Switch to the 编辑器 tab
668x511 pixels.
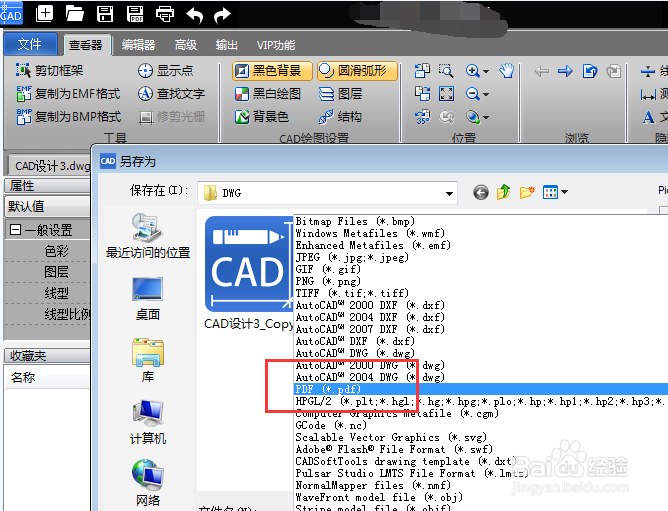click(x=138, y=45)
